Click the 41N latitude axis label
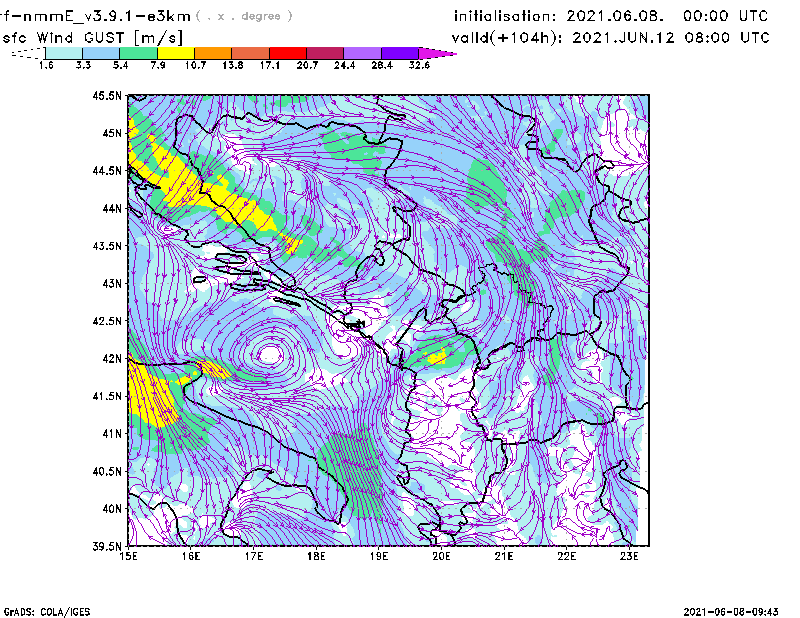Screen dimensions: 800x618 tap(112, 434)
